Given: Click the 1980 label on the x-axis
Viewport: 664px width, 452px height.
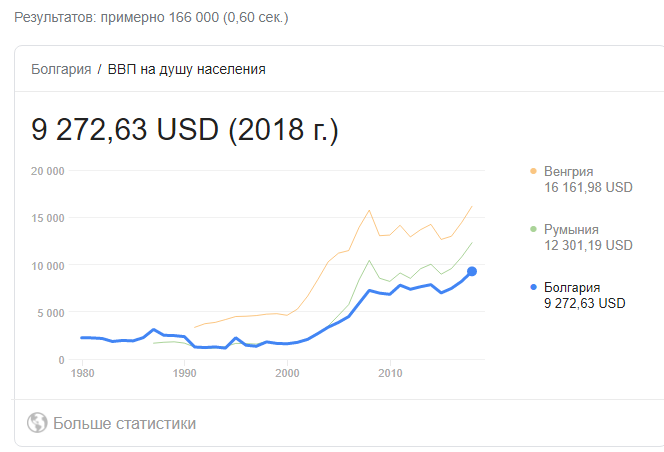Looking at the screenshot, I should [82, 374].
